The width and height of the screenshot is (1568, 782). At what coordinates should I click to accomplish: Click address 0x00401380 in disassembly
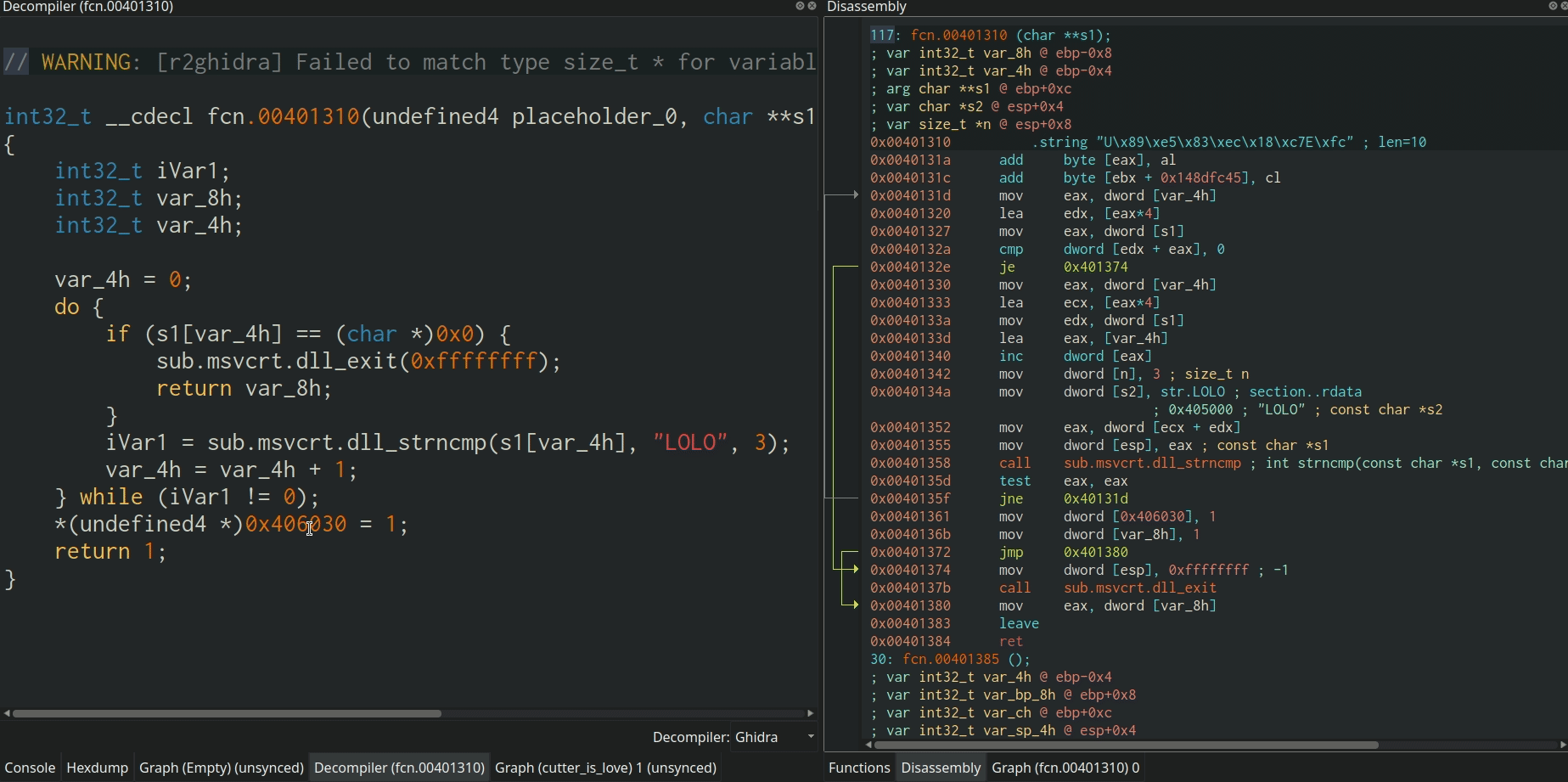coord(910,605)
